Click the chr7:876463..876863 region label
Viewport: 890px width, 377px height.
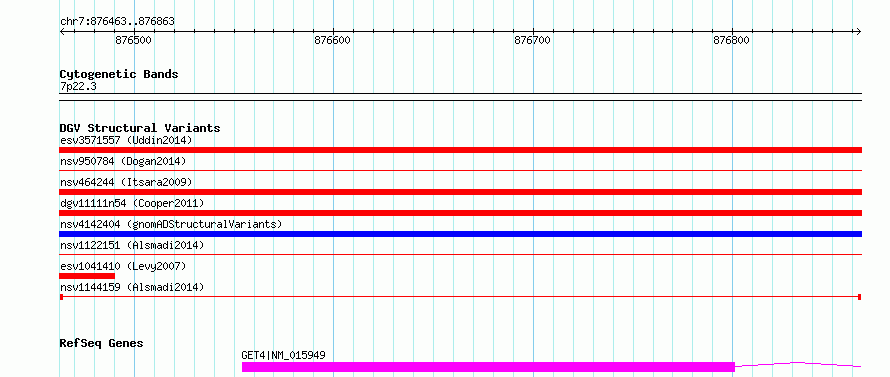click(x=117, y=22)
